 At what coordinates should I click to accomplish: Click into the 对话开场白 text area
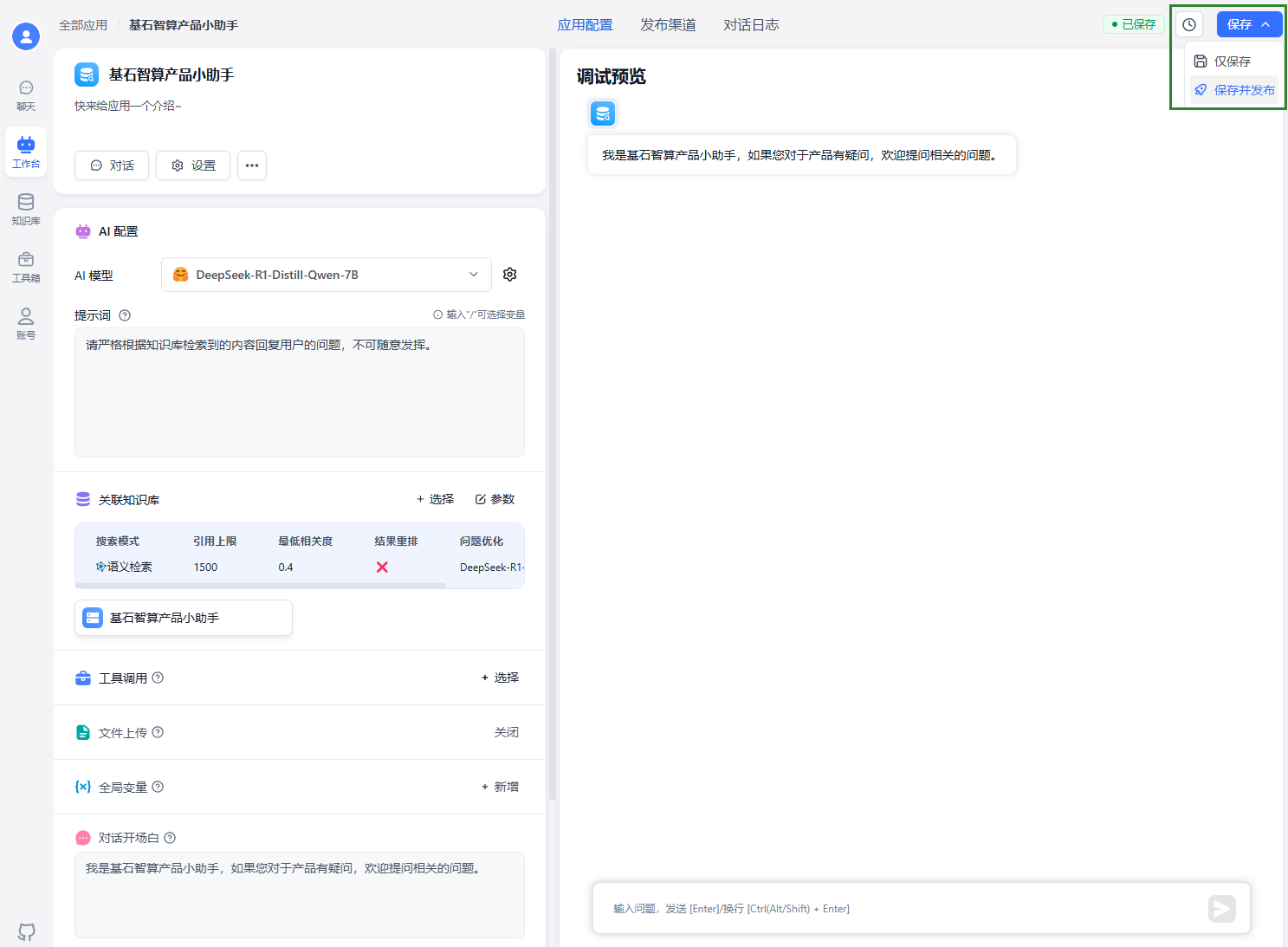[x=300, y=895]
